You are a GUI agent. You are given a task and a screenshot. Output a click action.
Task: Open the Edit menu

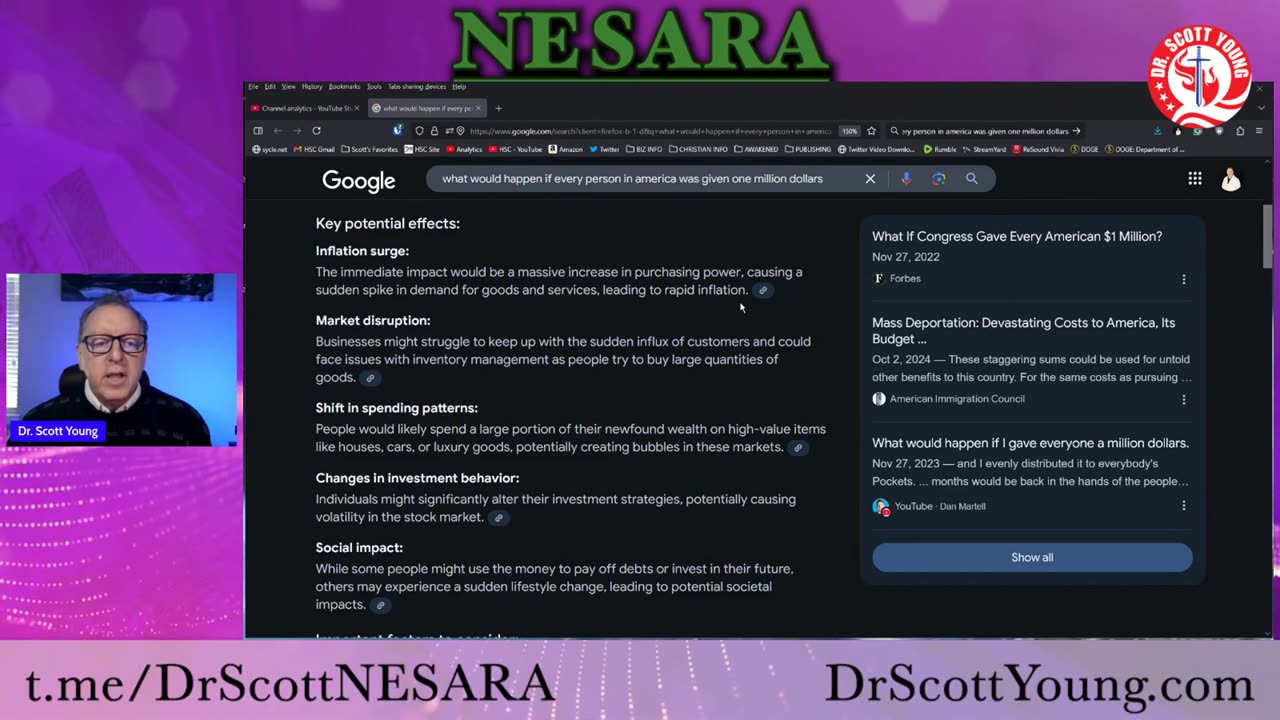tap(270, 87)
